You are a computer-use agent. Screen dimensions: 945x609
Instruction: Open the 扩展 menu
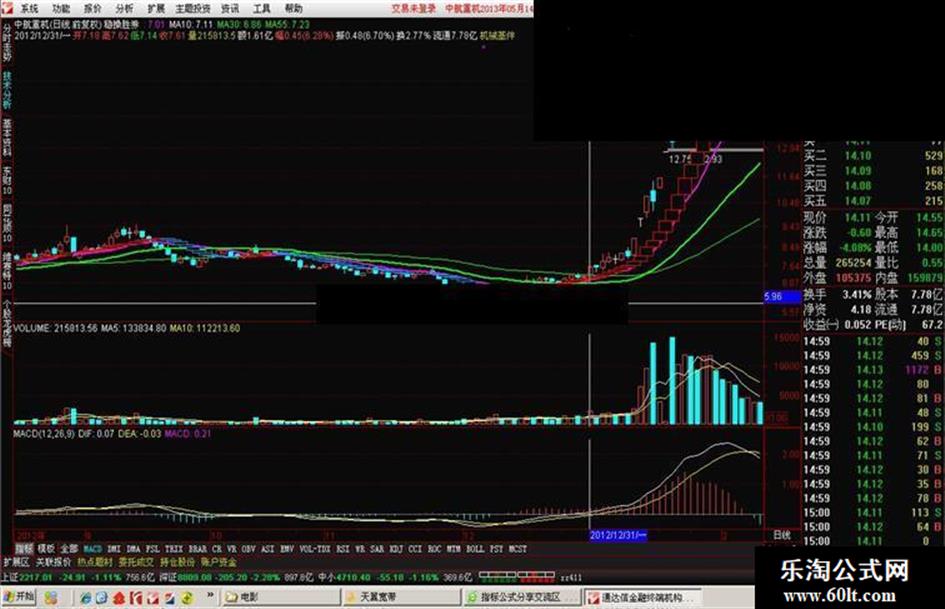click(x=156, y=8)
